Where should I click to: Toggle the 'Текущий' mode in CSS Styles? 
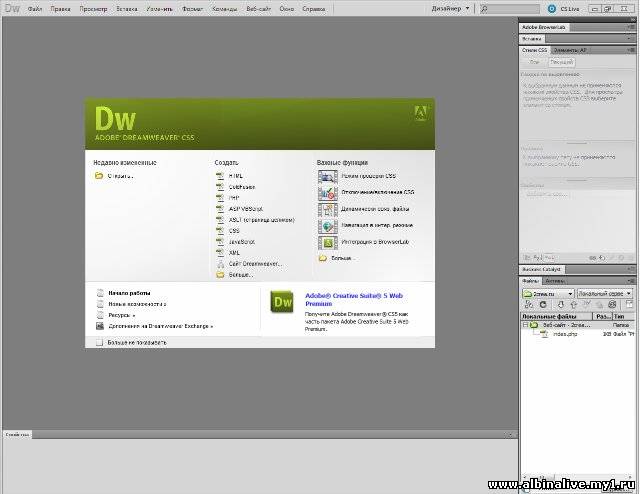[561, 62]
